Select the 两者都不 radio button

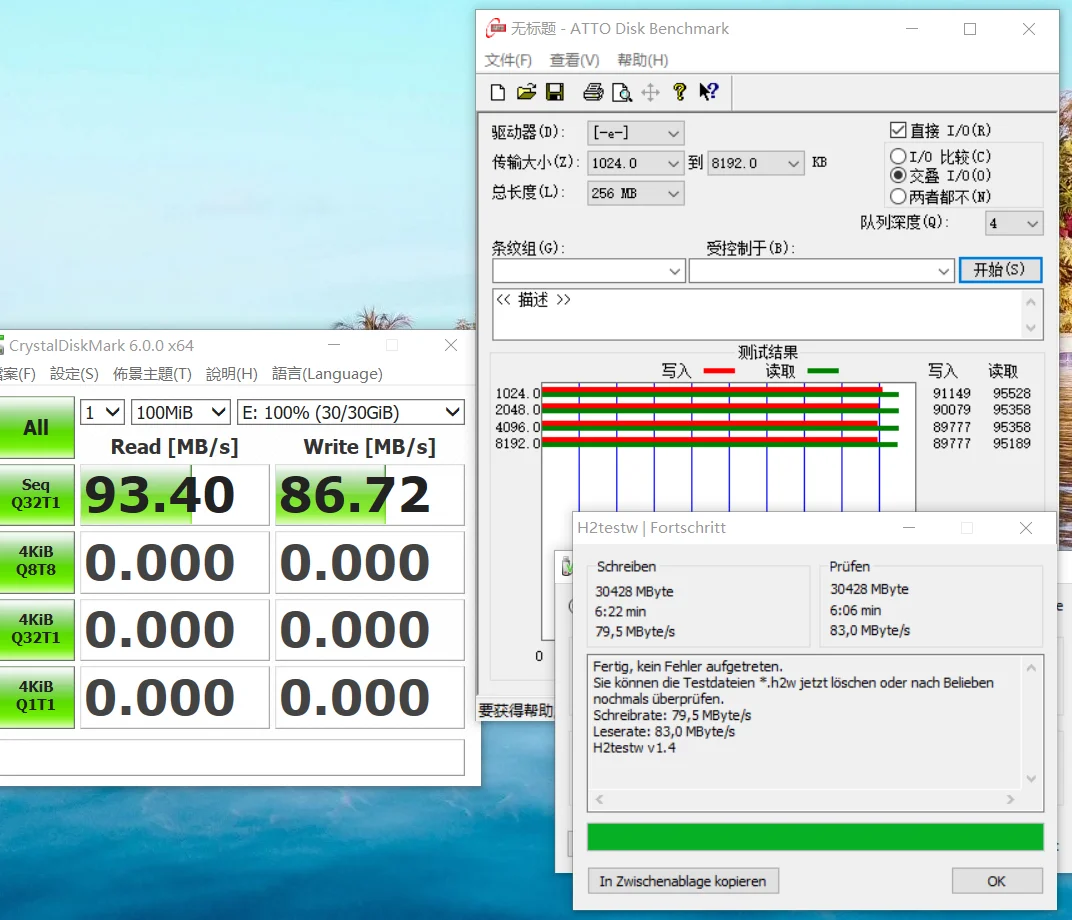(x=898, y=196)
